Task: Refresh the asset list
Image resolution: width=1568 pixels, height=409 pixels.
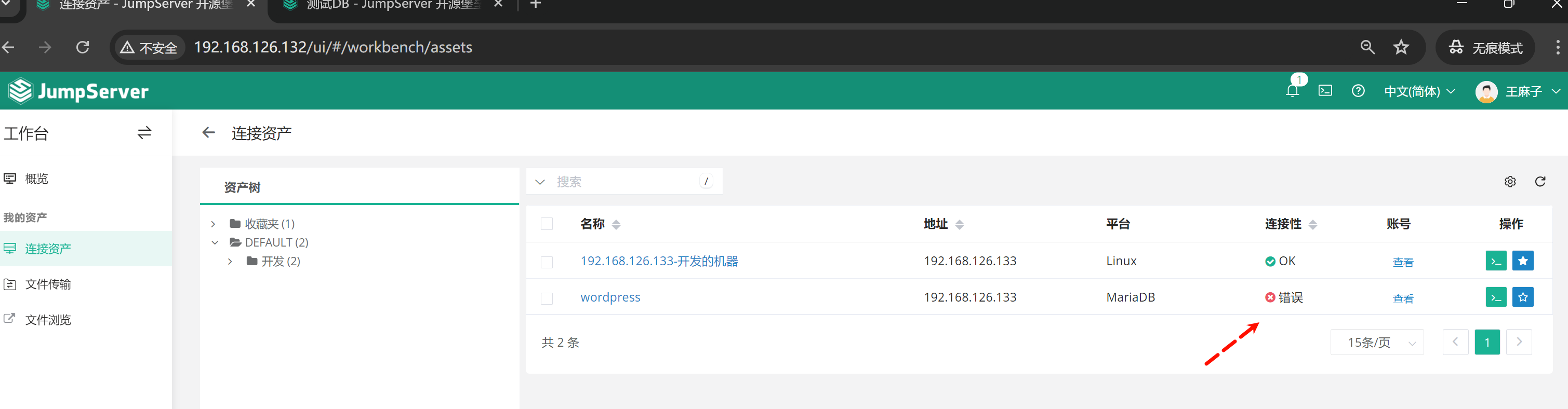Action: pyautogui.click(x=1540, y=182)
